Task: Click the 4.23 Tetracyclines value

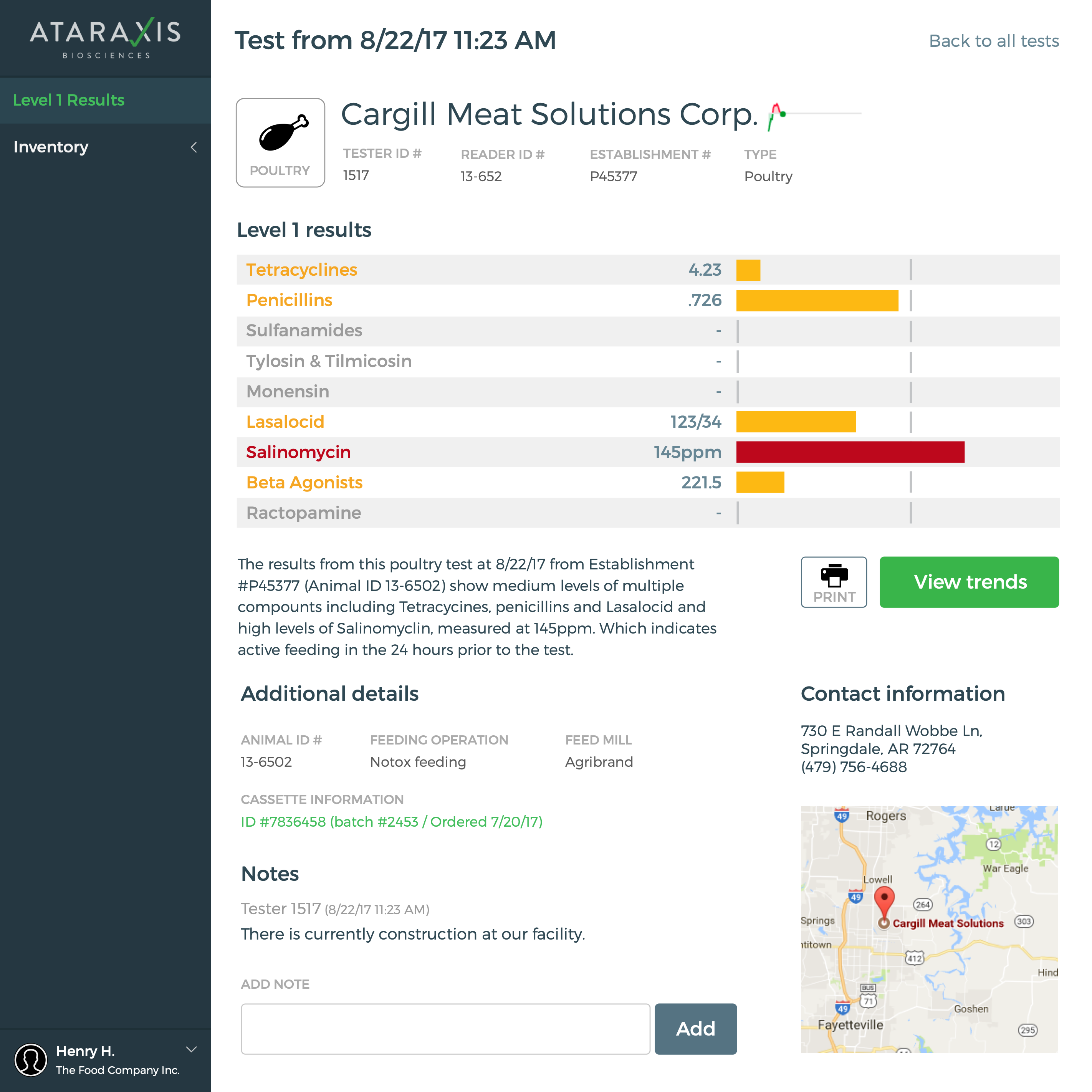Action: pos(705,270)
